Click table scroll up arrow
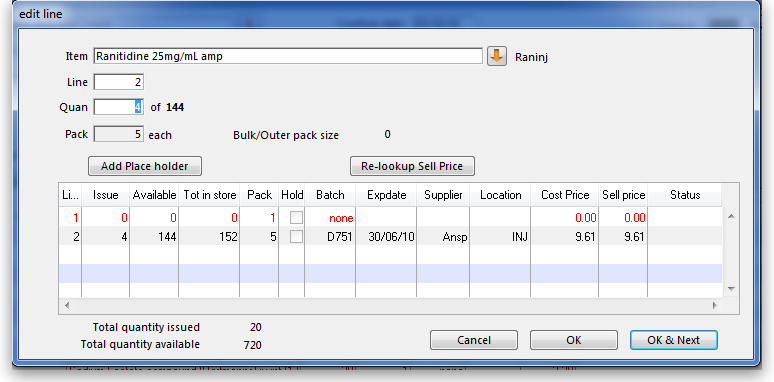 pos(732,216)
